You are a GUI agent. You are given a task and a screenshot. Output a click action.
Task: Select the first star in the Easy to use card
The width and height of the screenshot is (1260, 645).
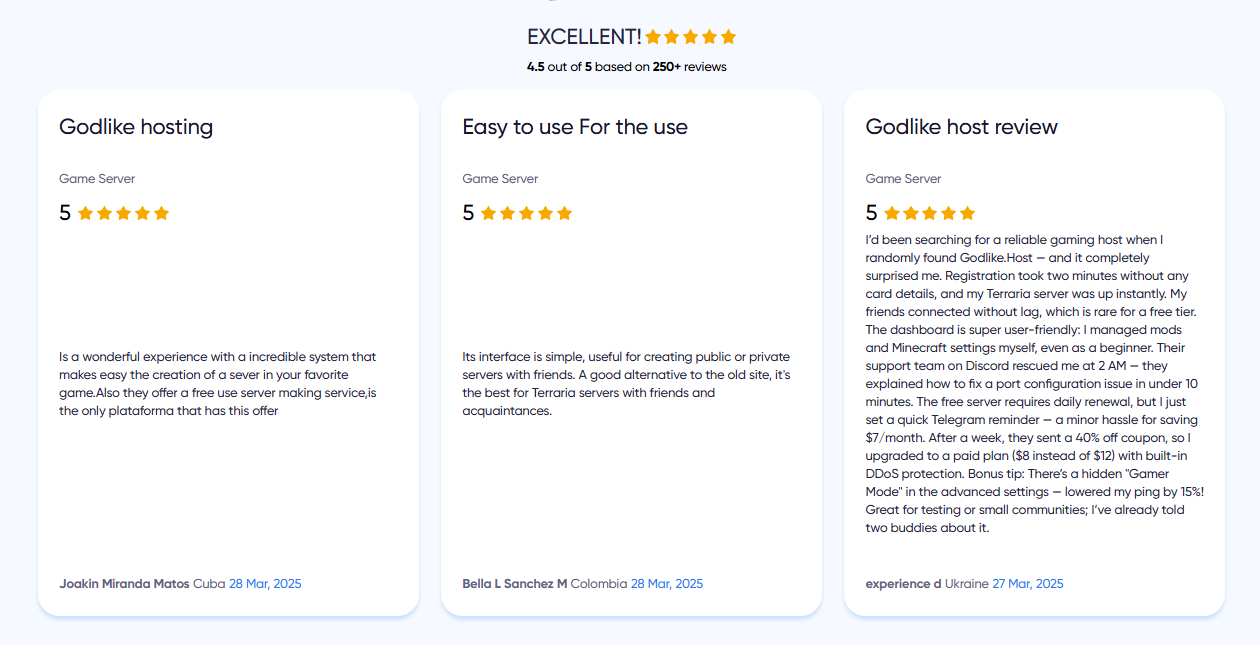click(488, 213)
